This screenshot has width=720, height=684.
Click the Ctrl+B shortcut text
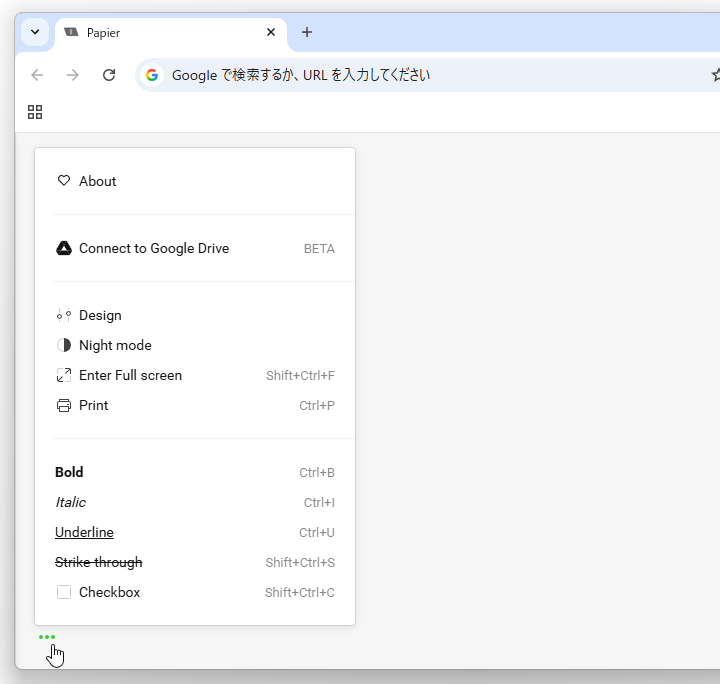point(317,473)
